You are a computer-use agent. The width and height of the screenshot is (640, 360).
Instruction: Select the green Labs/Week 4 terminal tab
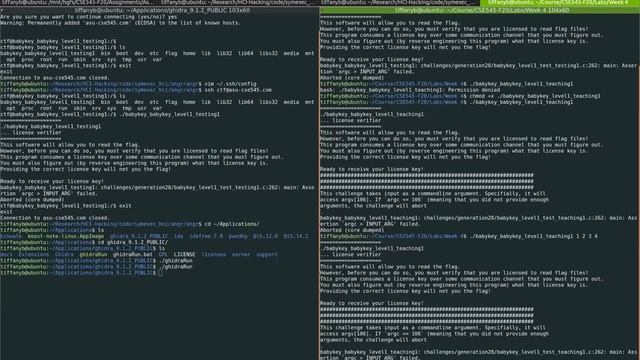[560, 2]
